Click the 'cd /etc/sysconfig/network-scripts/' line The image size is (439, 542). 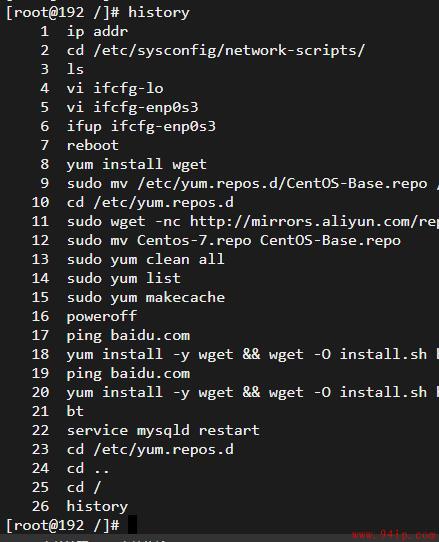tap(216, 51)
